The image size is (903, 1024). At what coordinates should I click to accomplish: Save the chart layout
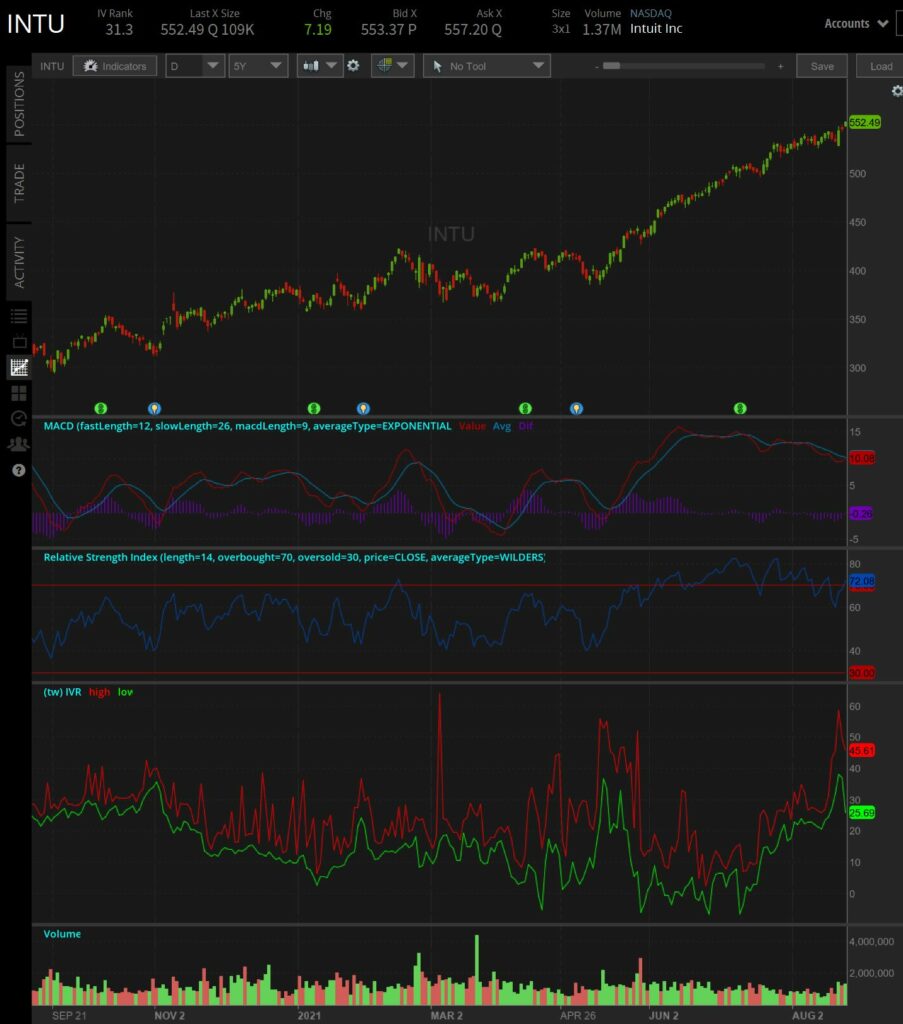821,66
